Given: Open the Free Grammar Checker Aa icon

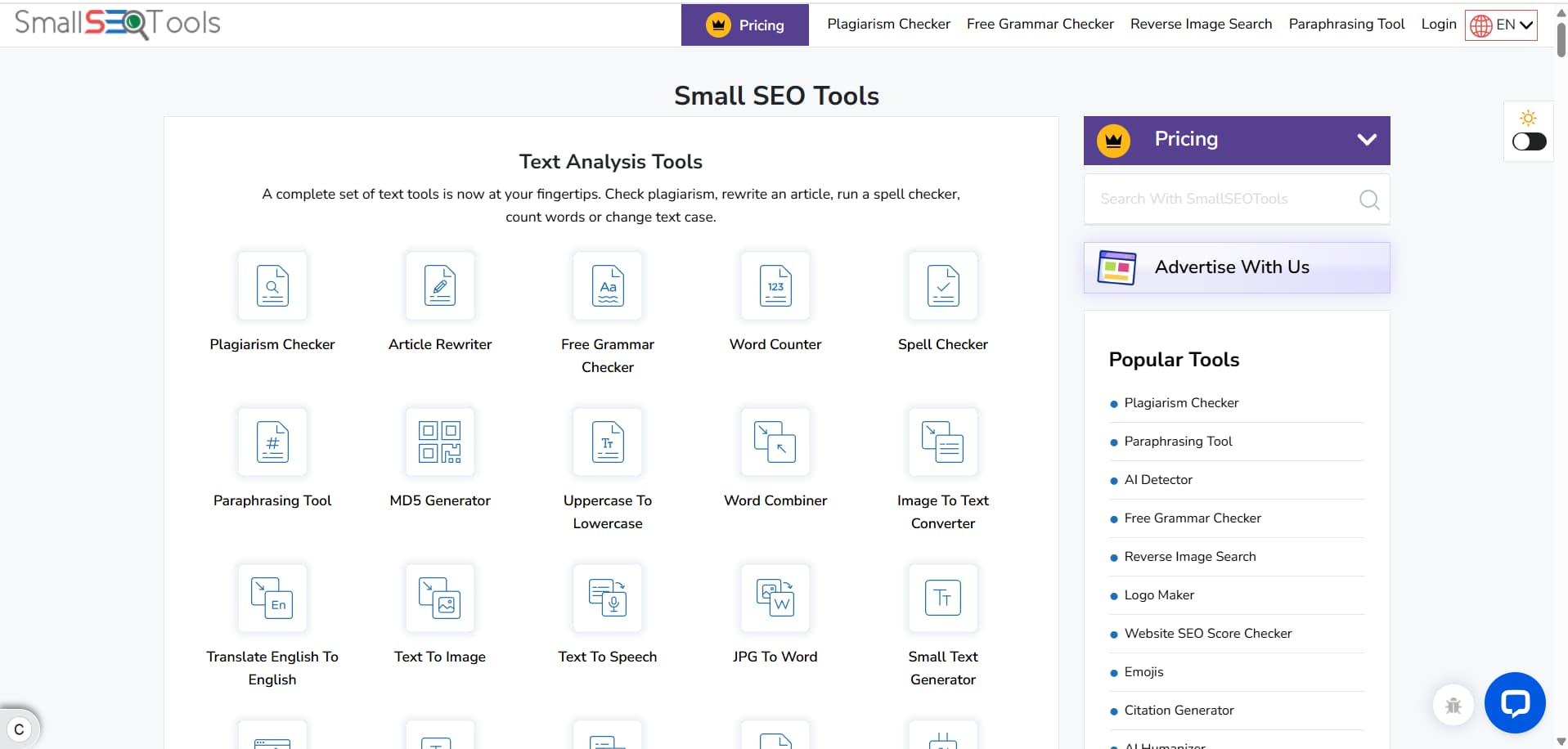Looking at the screenshot, I should tap(608, 285).
